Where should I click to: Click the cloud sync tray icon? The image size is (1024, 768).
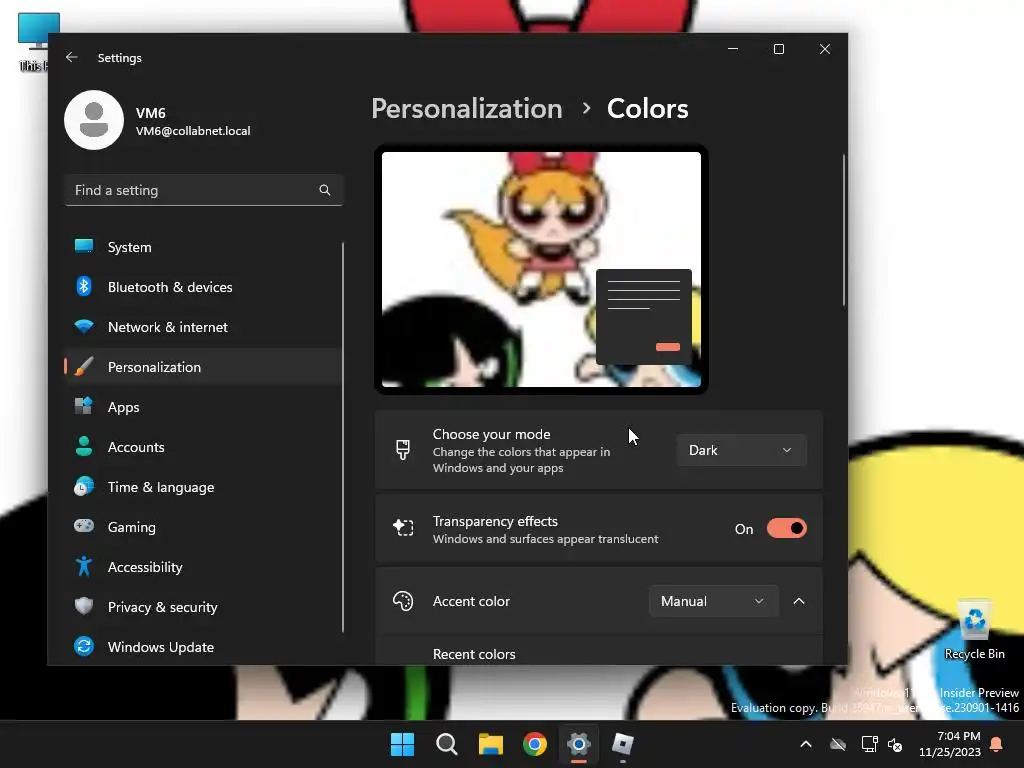click(x=838, y=744)
